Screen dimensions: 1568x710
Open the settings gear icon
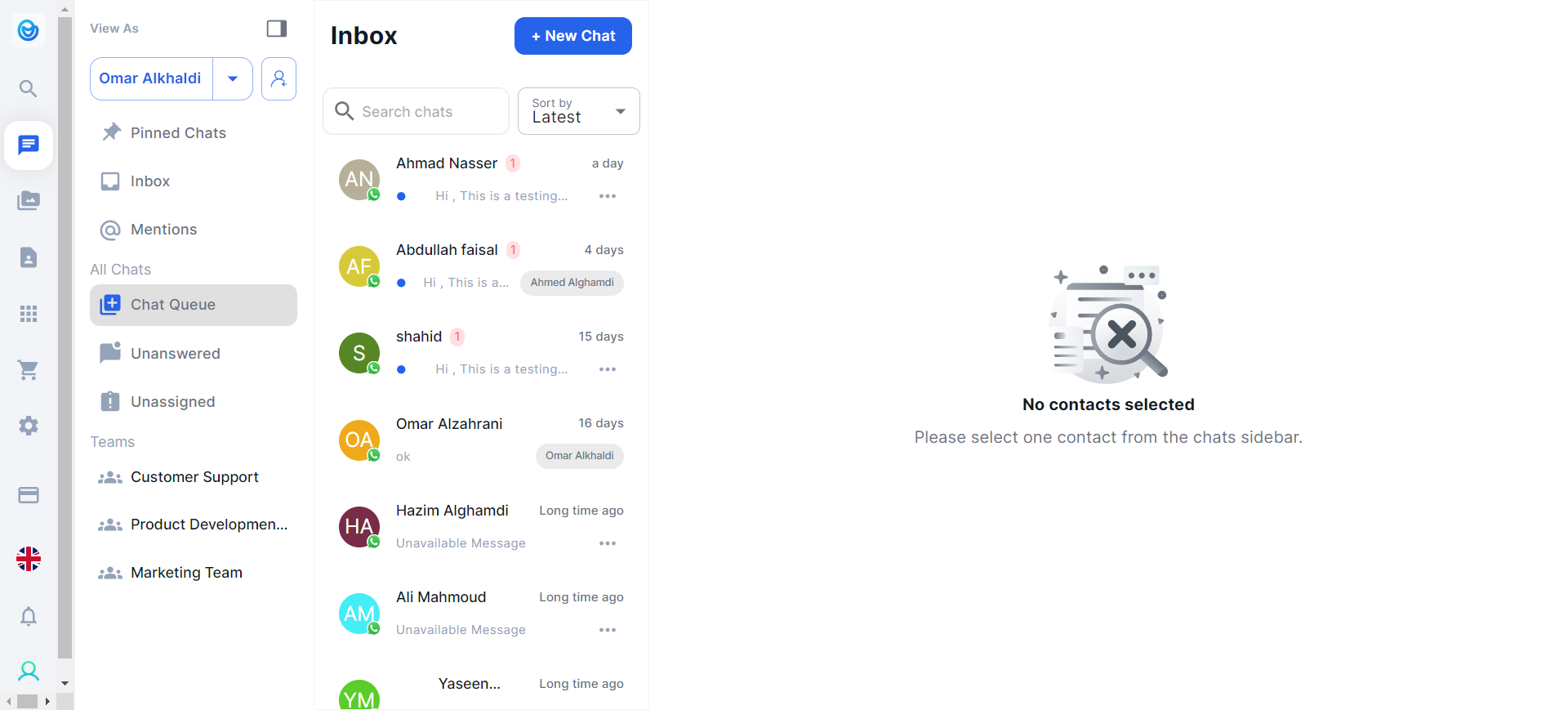[29, 426]
